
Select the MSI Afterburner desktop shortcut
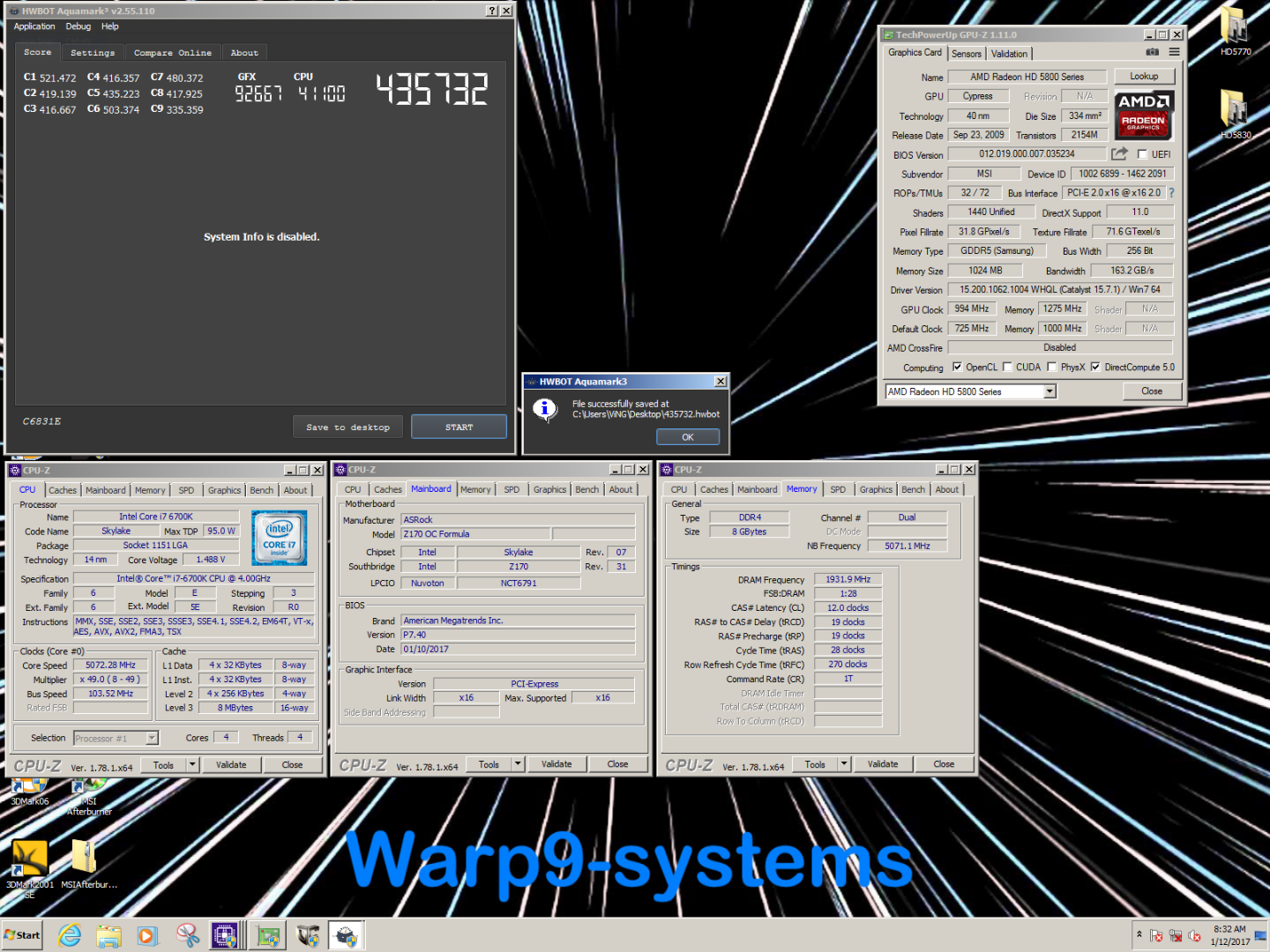(x=89, y=795)
